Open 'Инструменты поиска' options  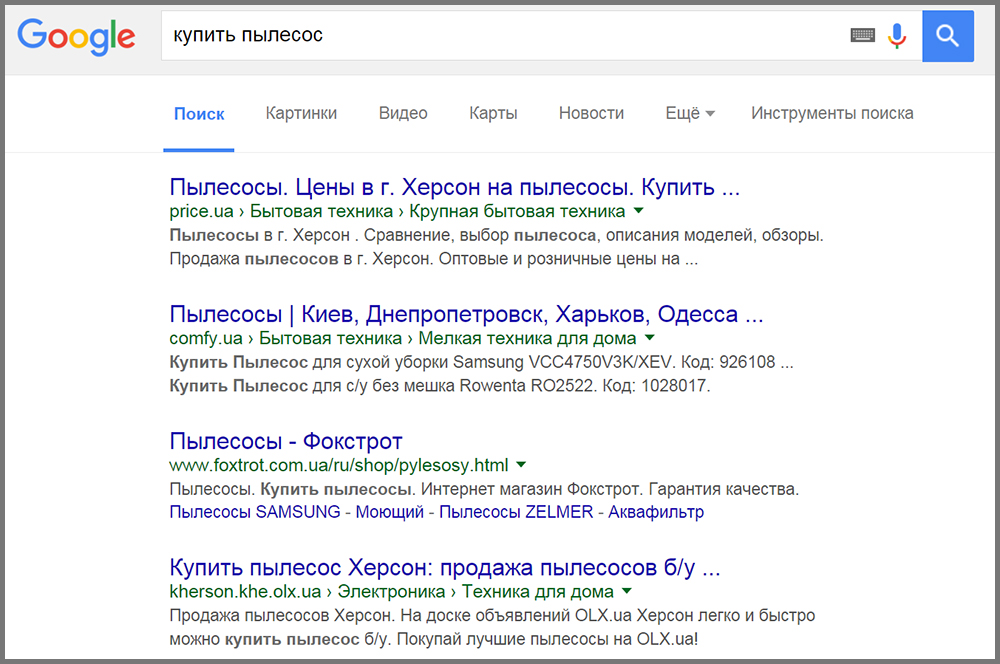tap(832, 113)
